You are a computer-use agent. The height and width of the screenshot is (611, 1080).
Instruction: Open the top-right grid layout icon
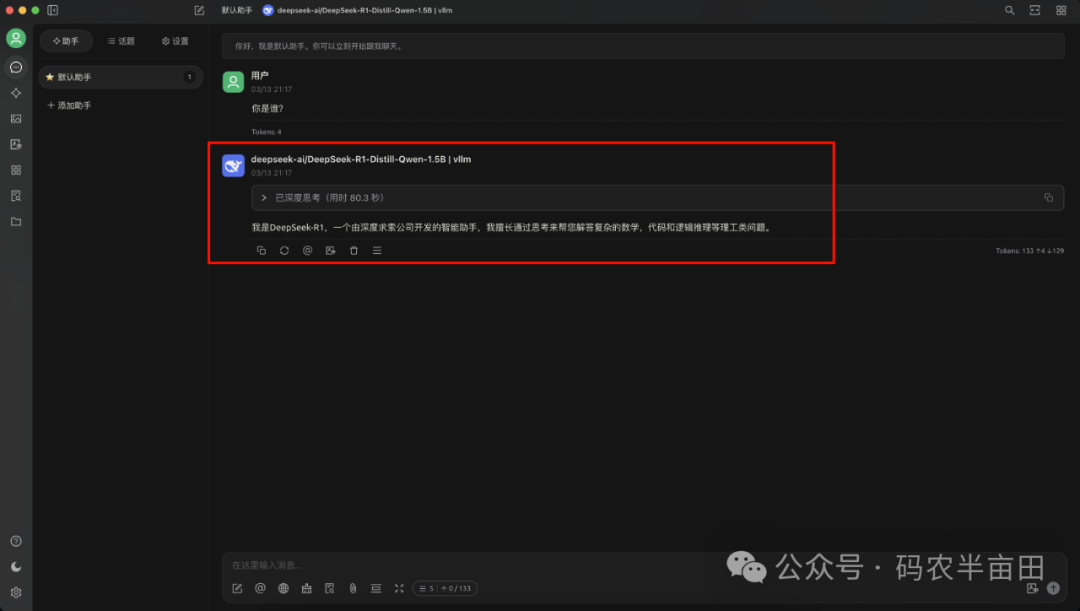(1061, 10)
